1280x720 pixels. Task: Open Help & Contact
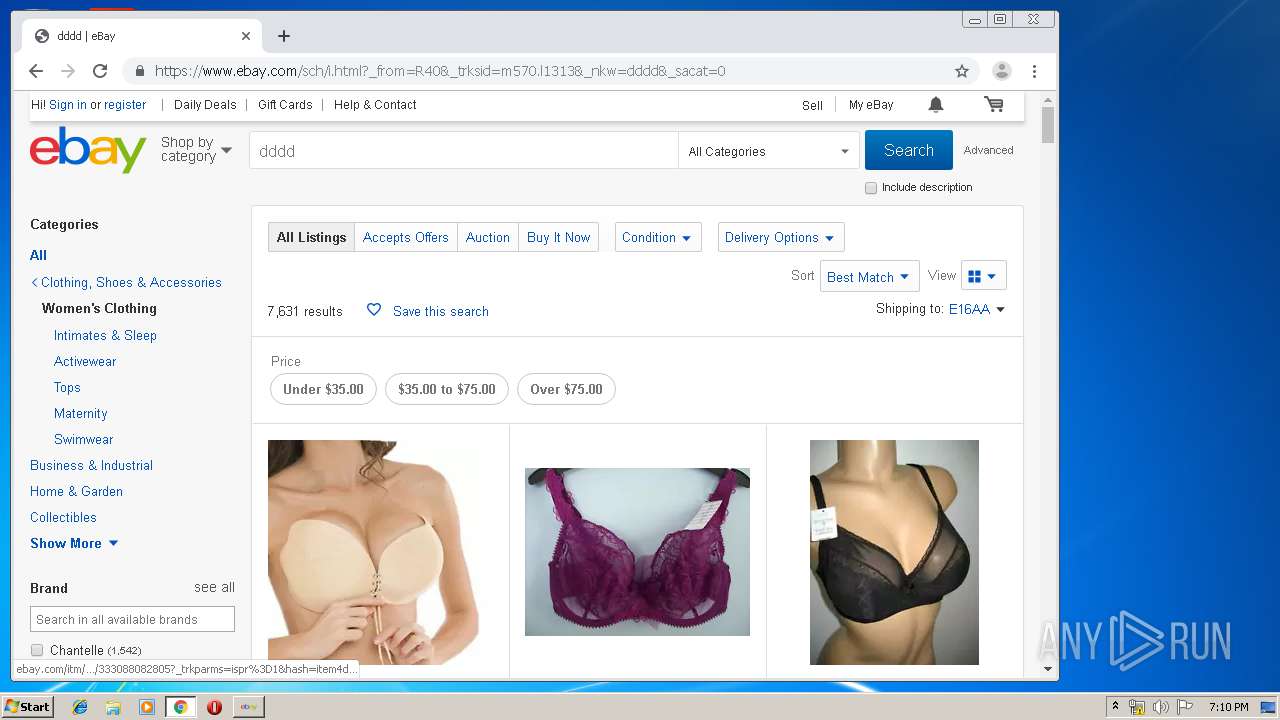tap(375, 104)
